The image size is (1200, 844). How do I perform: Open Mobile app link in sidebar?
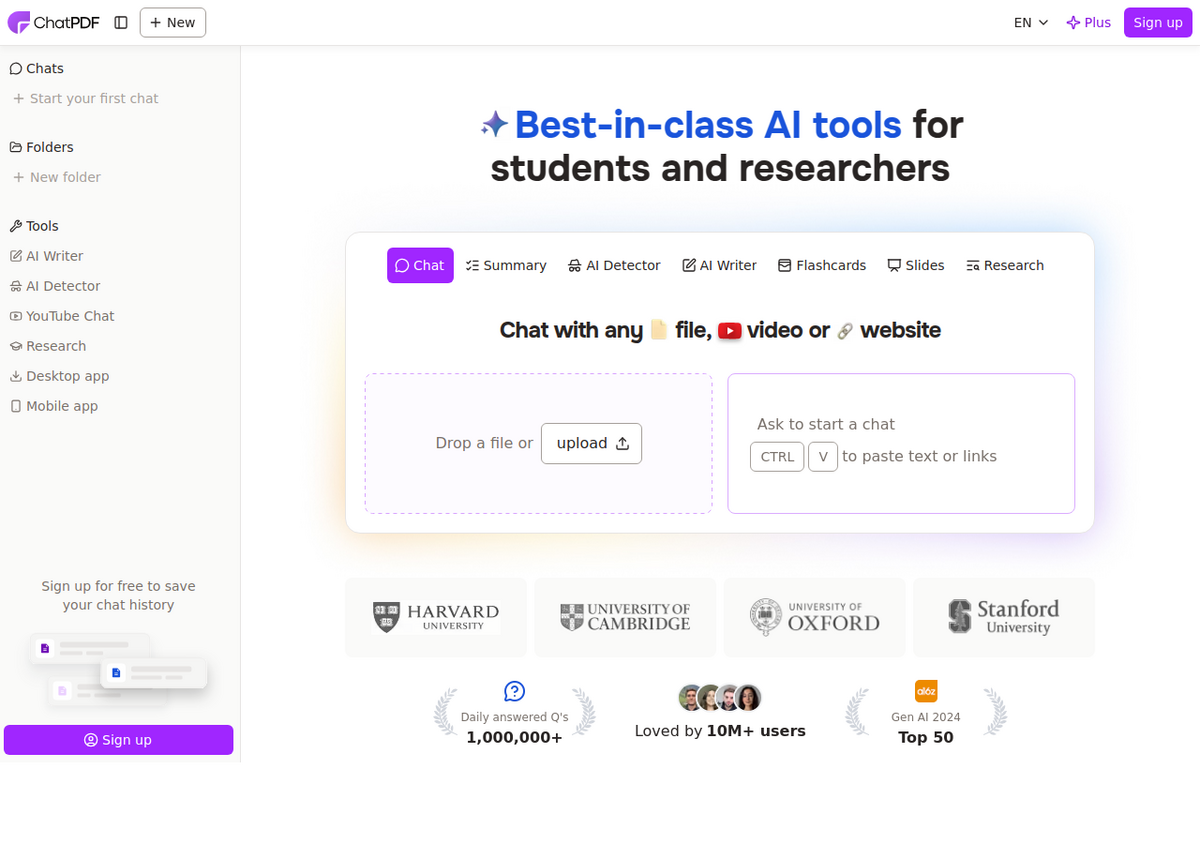[x=54, y=406]
